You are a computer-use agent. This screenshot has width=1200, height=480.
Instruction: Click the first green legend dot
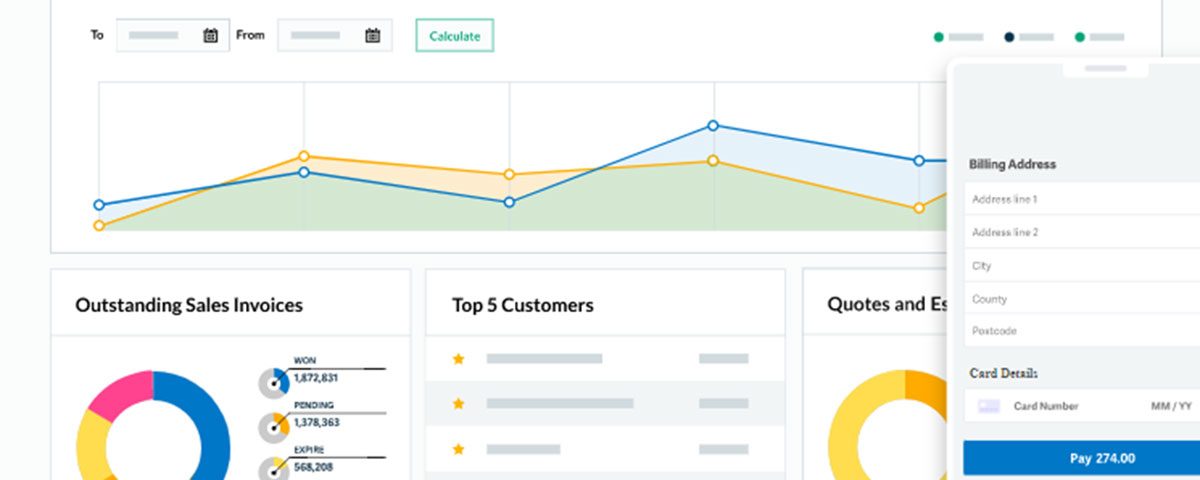pyautogui.click(x=939, y=37)
